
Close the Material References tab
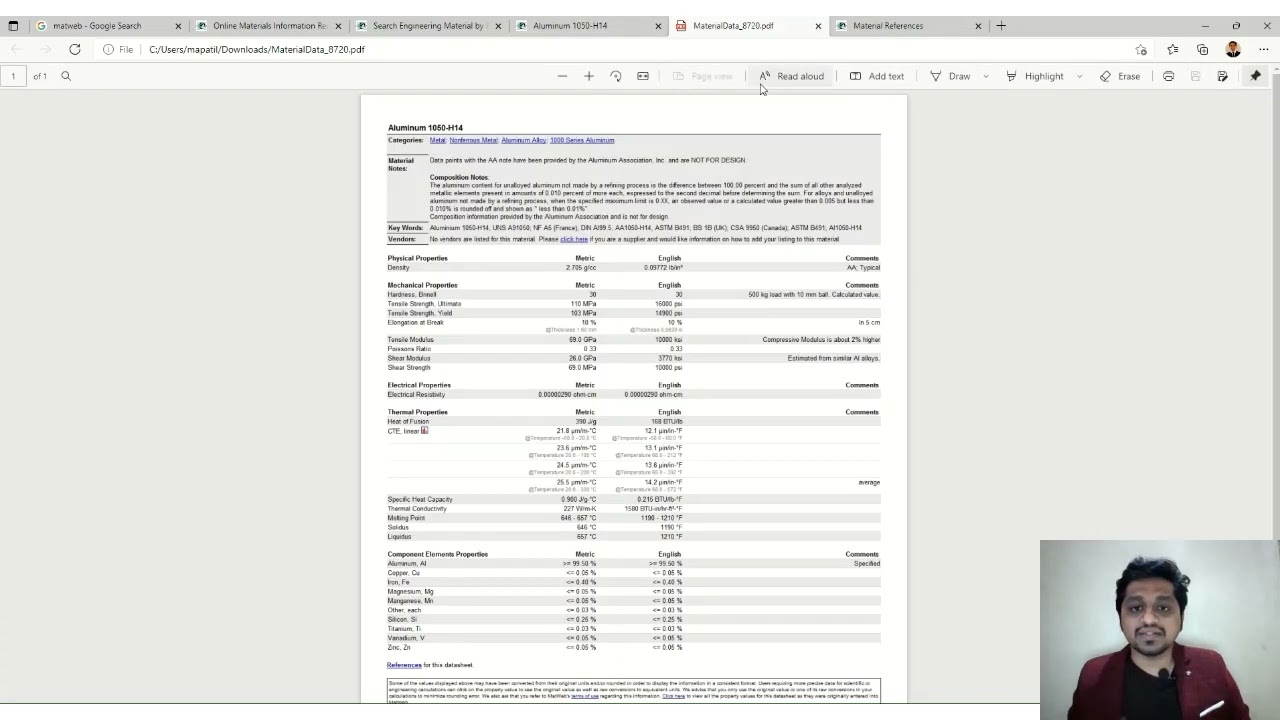click(978, 26)
